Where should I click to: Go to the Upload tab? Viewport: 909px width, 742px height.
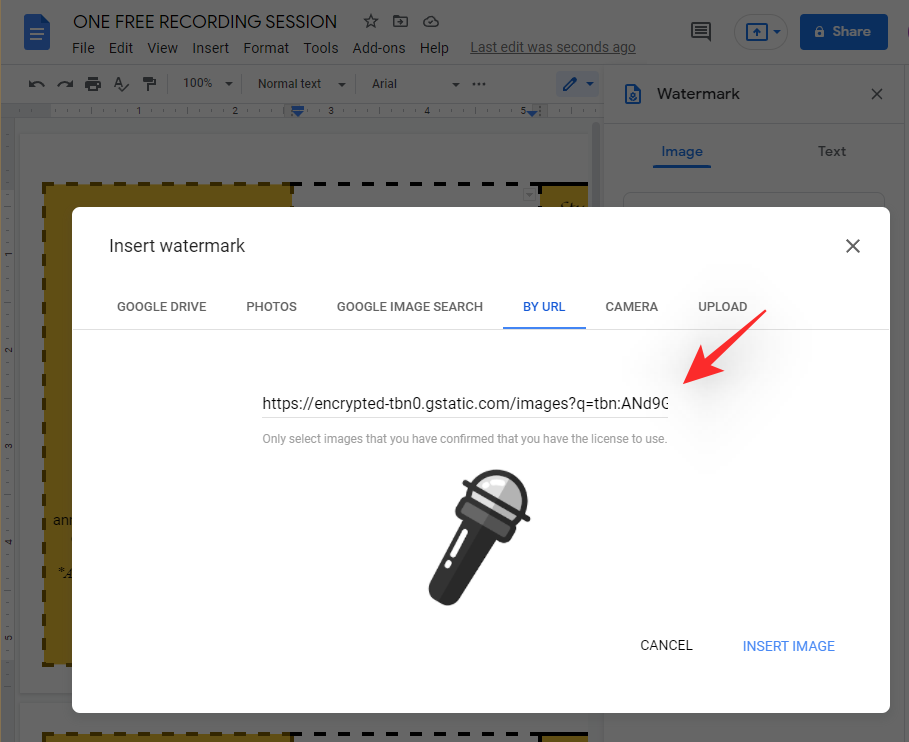click(x=722, y=307)
